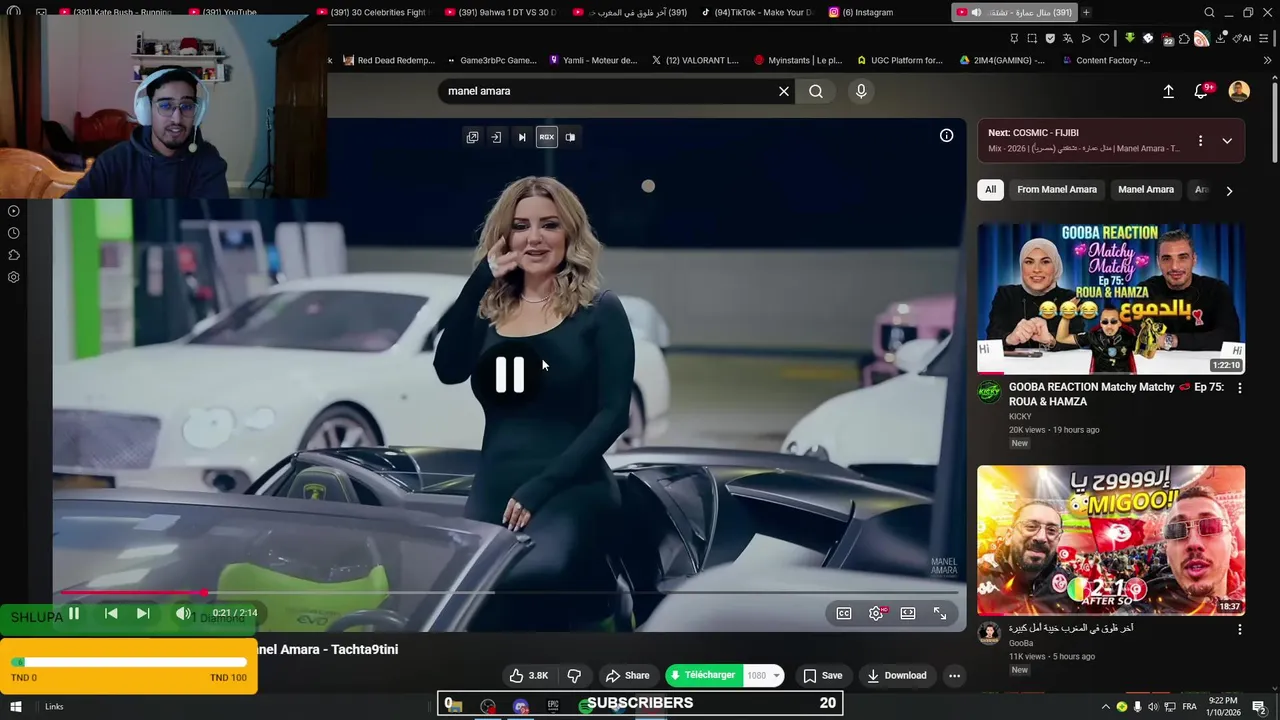Image resolution: width=1280 pixels, height=720 pixels.
Task: Open the green download arrow extension
Action: coord(1130,38)
